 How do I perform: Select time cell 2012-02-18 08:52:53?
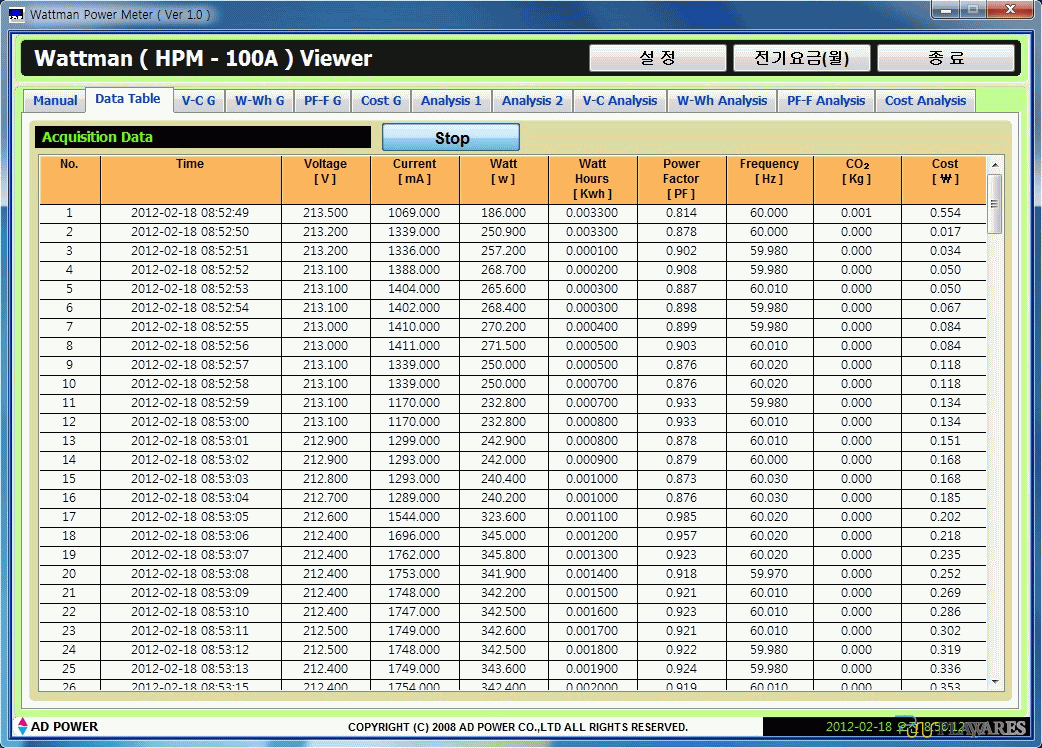pyautogui.click(x=191, y=289)
